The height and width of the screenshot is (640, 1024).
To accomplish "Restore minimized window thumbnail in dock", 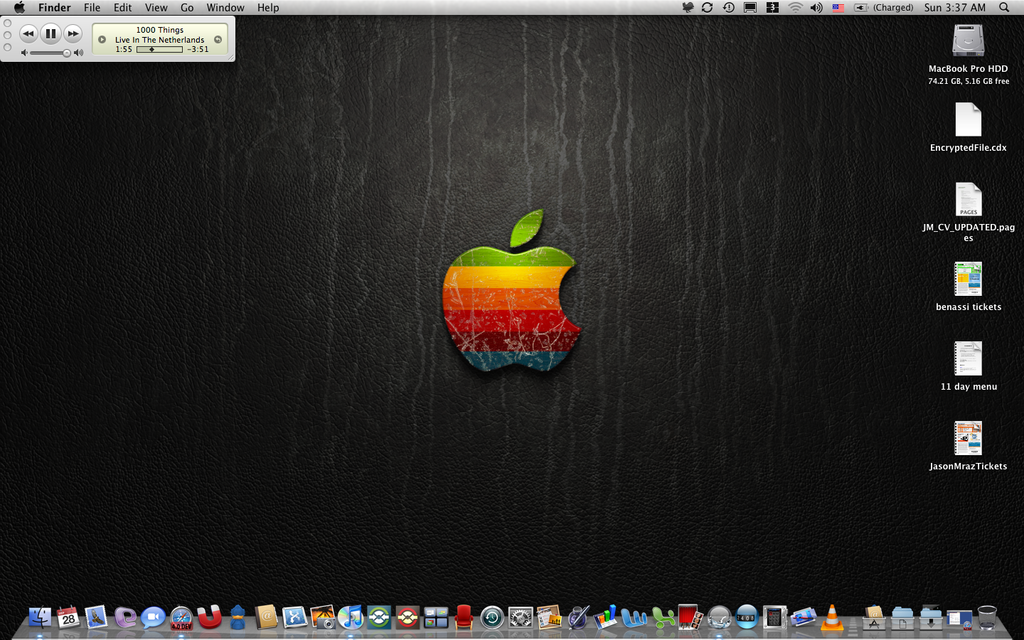I will [959, 618].
